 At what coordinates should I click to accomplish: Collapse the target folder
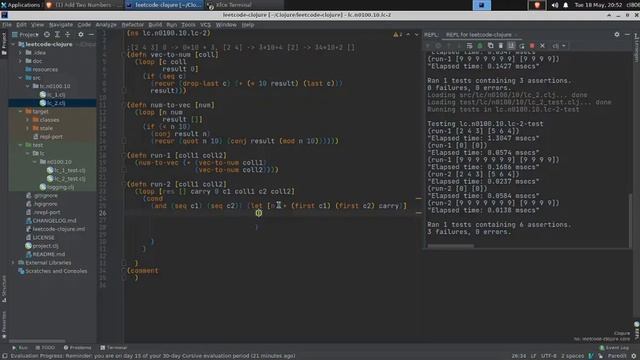point(20,111)
